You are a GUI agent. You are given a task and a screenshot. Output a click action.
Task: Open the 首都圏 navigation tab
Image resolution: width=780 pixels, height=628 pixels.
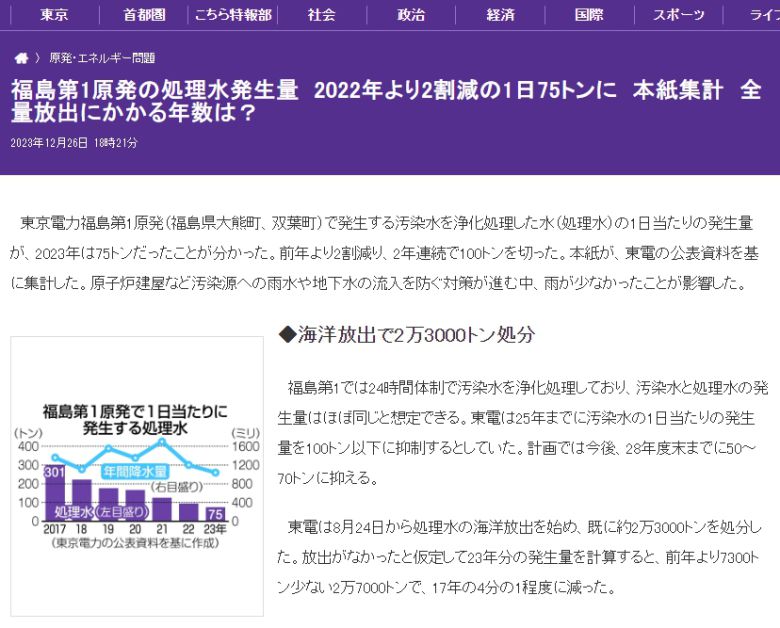[144, 15]
